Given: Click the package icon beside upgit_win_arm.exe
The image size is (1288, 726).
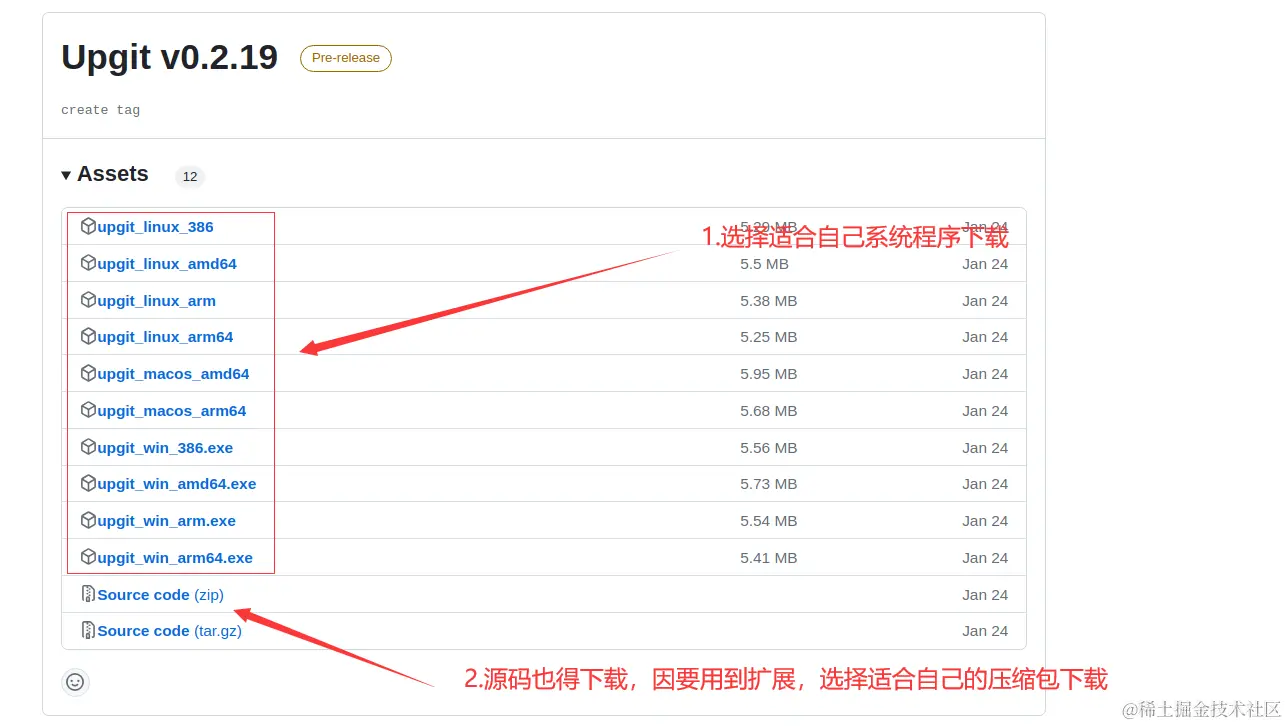Looking at the screenshot, I should [x=88, y=520].
